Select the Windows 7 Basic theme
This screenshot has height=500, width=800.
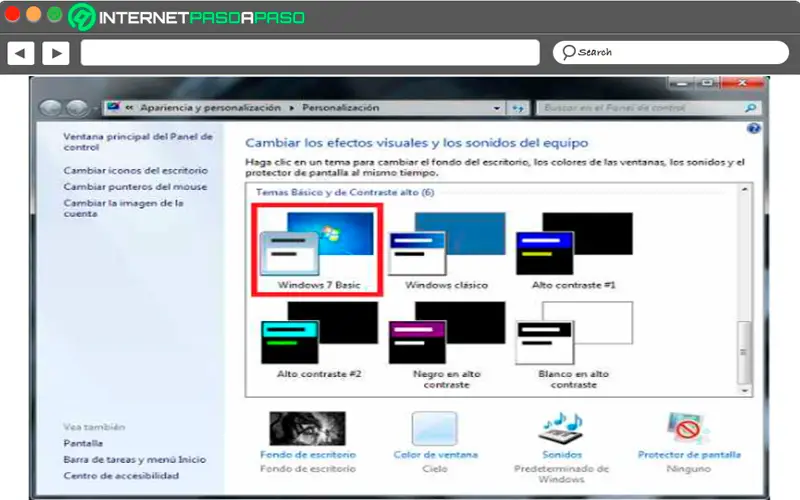pyautogui.click(x=317, y=250)
